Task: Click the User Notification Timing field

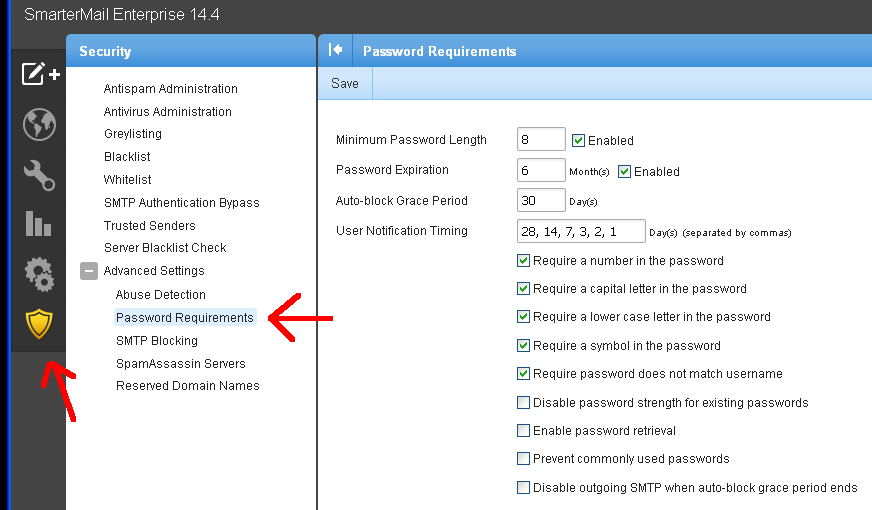Action: (x=581, y=231)
